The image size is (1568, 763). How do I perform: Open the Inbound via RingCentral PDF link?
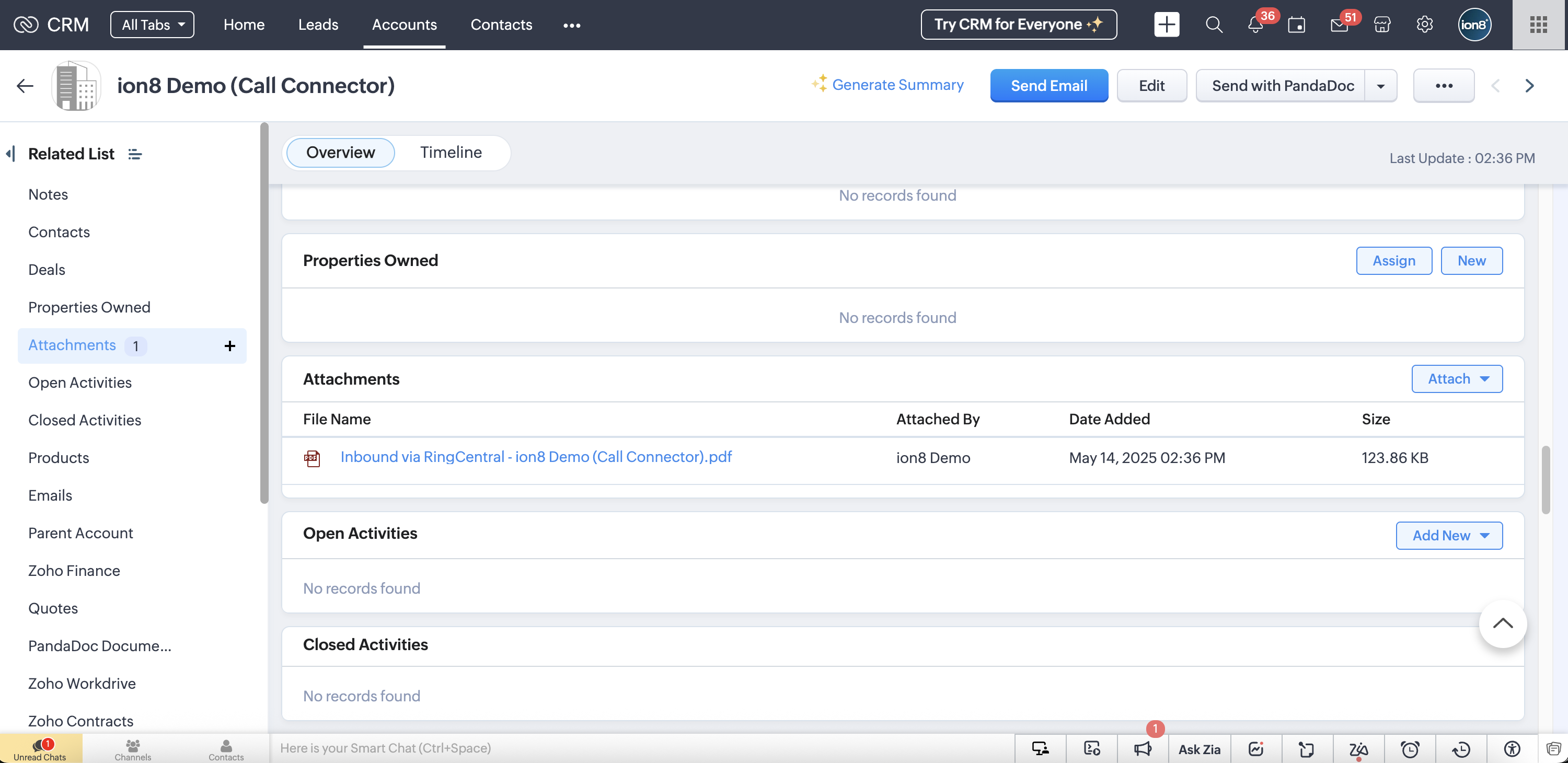536,457
